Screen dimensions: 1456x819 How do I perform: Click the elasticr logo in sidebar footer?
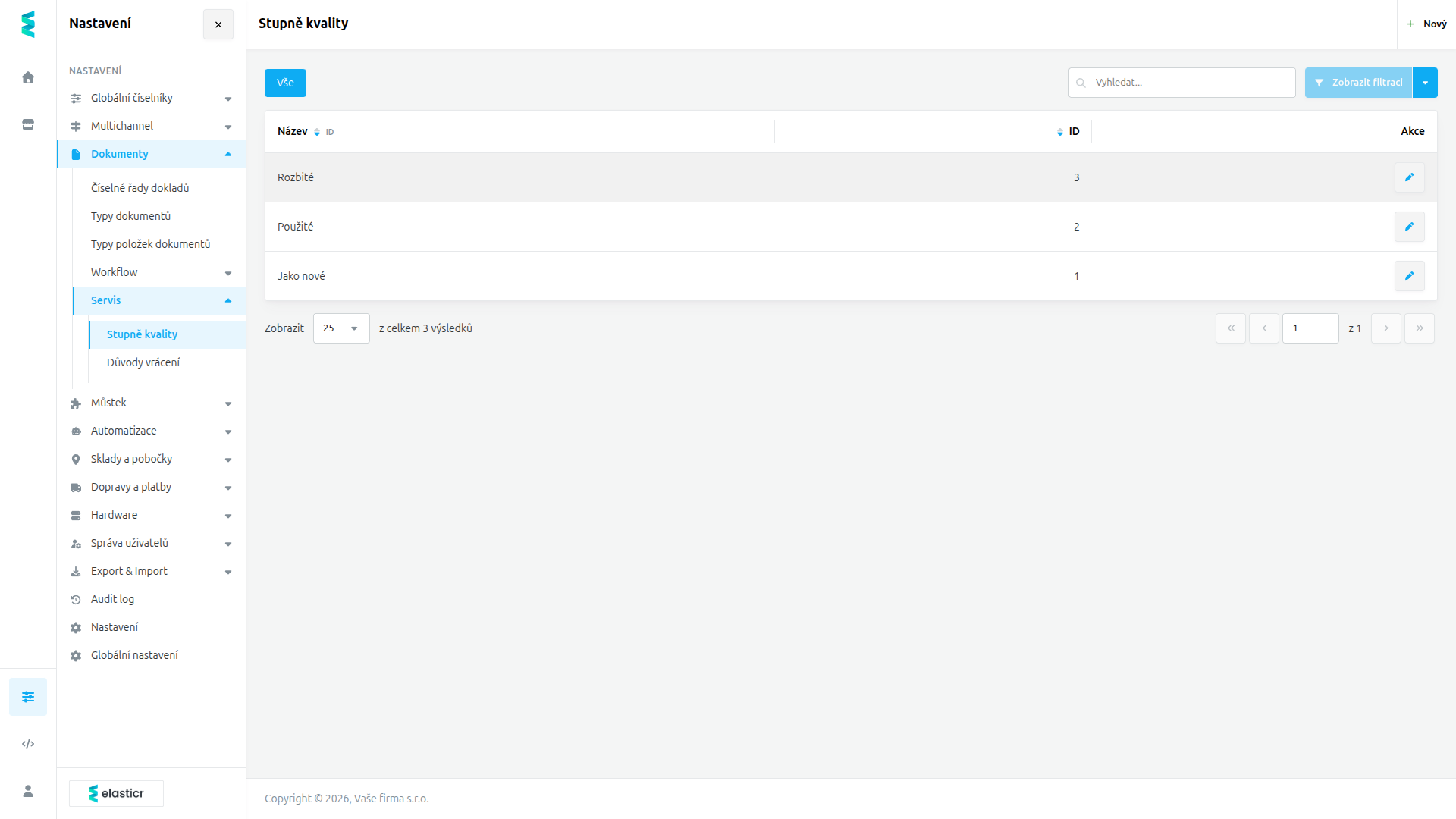point(116,793)
